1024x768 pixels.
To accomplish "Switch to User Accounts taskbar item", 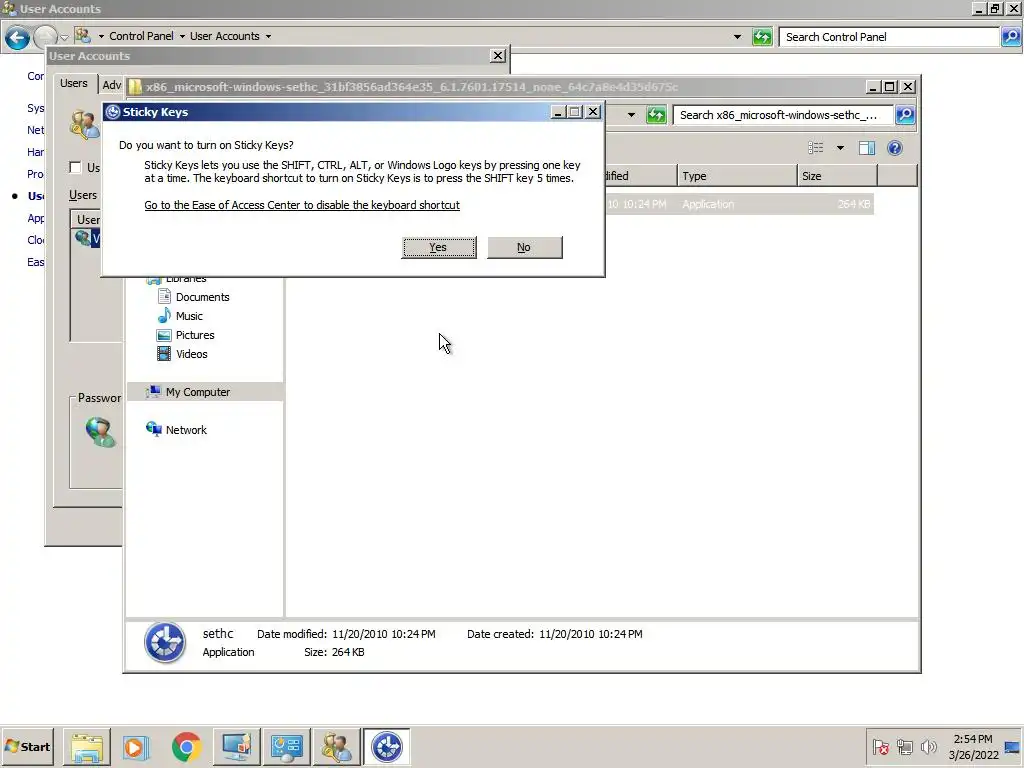I will (336, 747).
